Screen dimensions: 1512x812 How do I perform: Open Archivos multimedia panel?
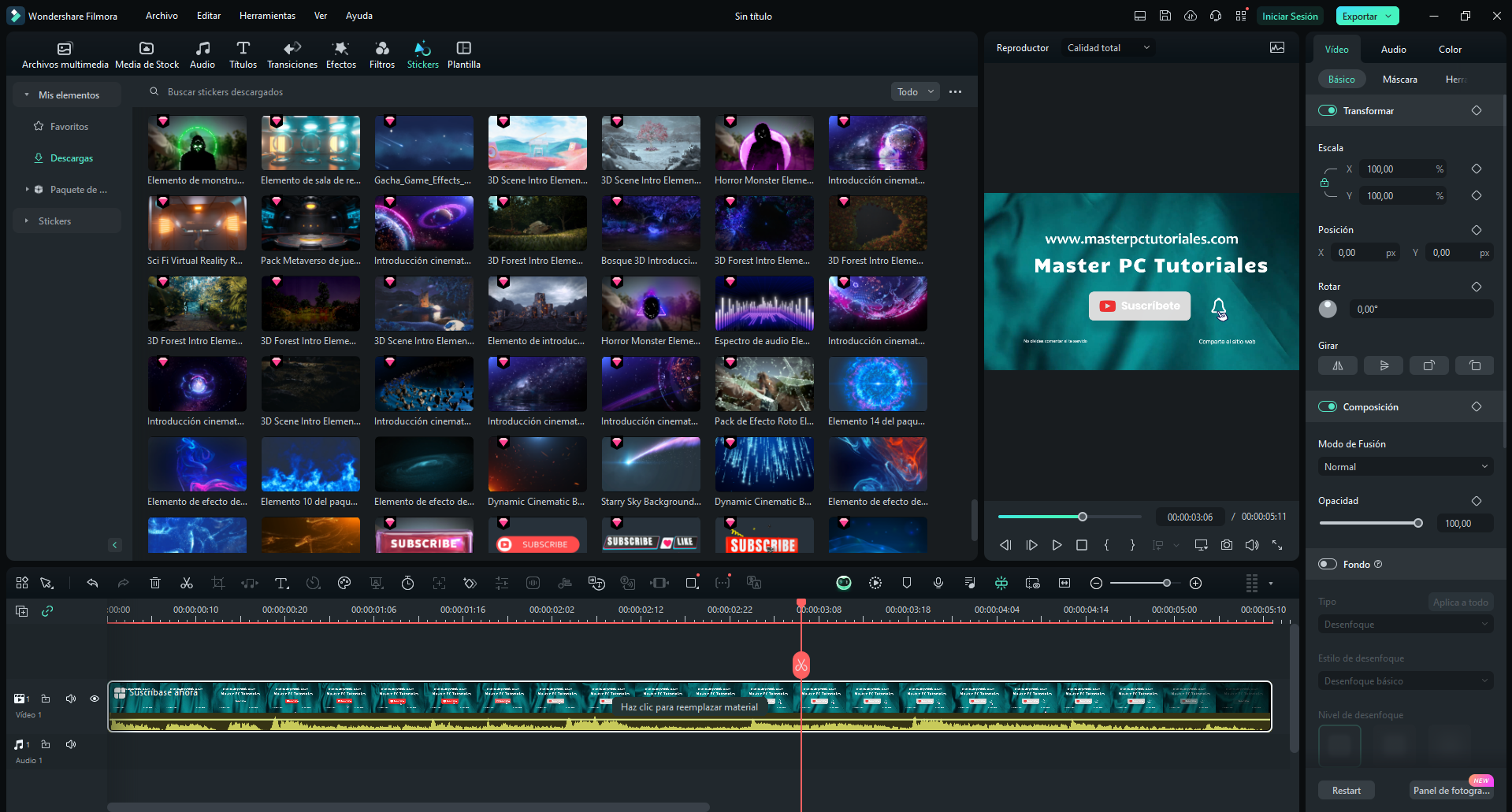65,55
